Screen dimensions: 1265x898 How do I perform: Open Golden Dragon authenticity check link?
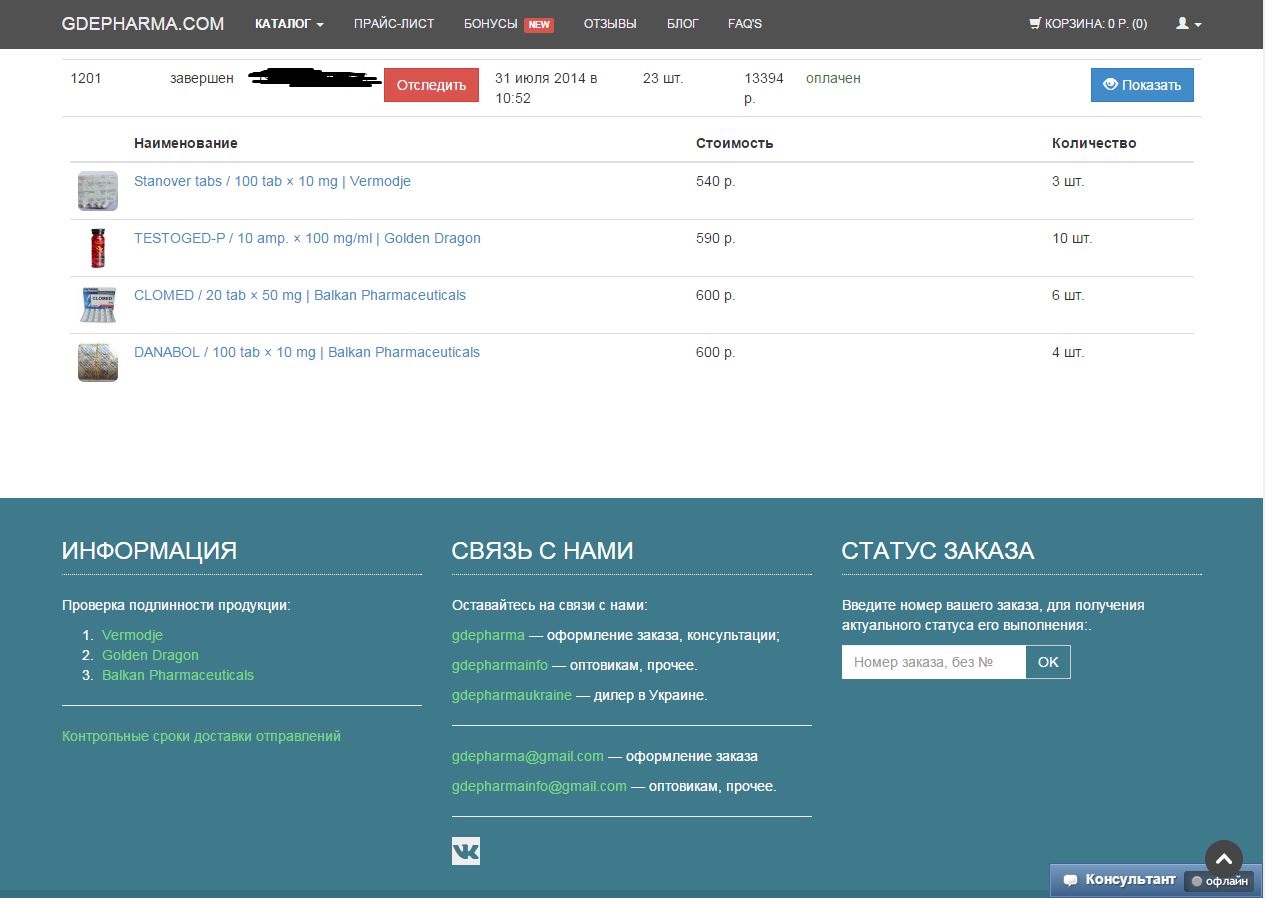pos(150,655)
